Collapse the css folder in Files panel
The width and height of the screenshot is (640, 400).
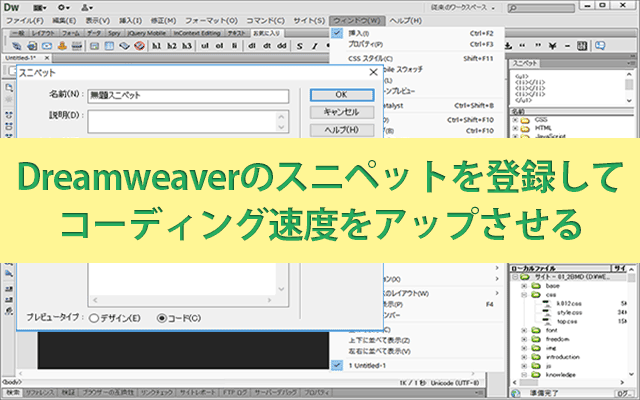click(524, 295)
